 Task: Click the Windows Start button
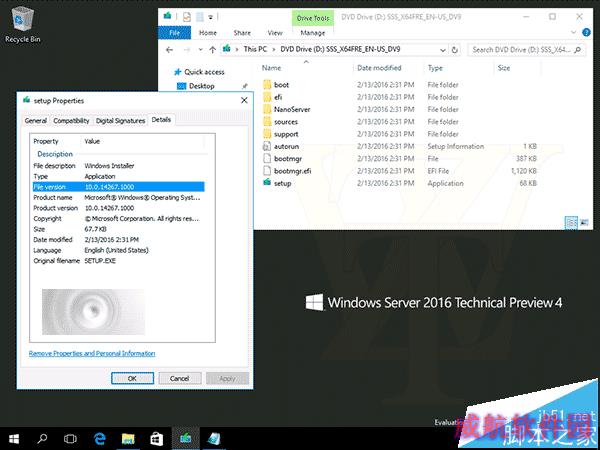tap(14, 439)
